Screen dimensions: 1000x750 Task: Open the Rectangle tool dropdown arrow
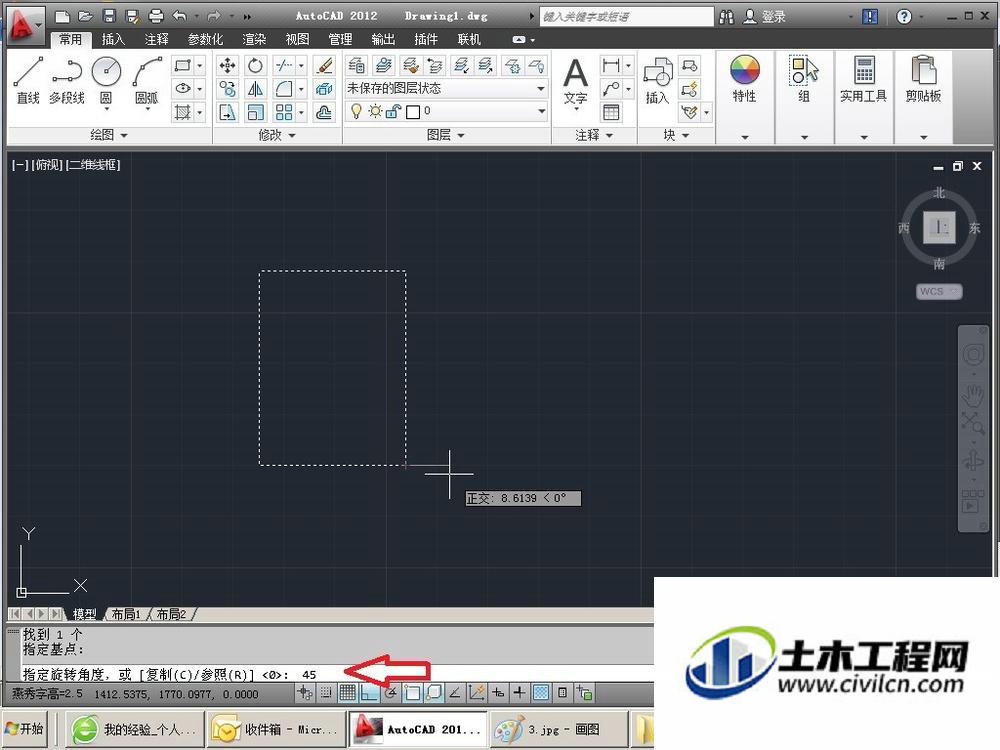click(200, 65)
